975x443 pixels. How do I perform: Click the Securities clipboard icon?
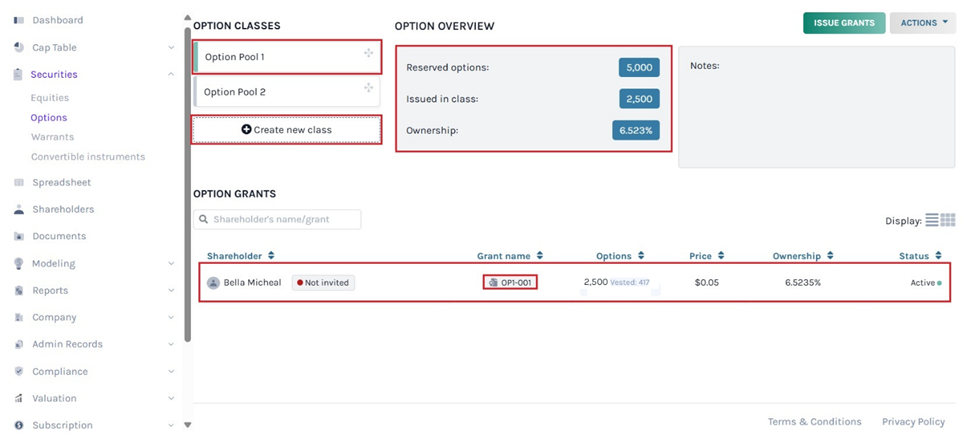tap(18, 75)
